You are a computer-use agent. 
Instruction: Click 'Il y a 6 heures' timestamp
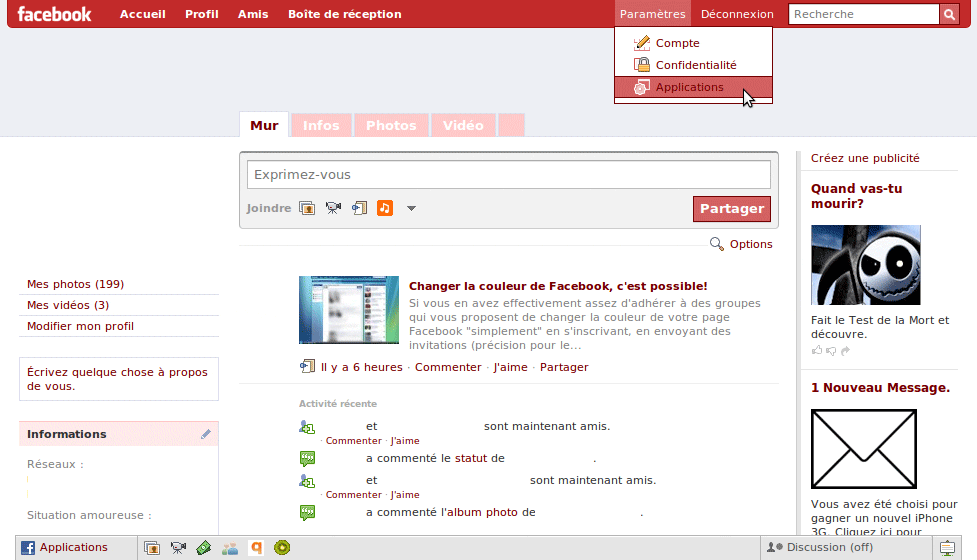tap(361, 367)
